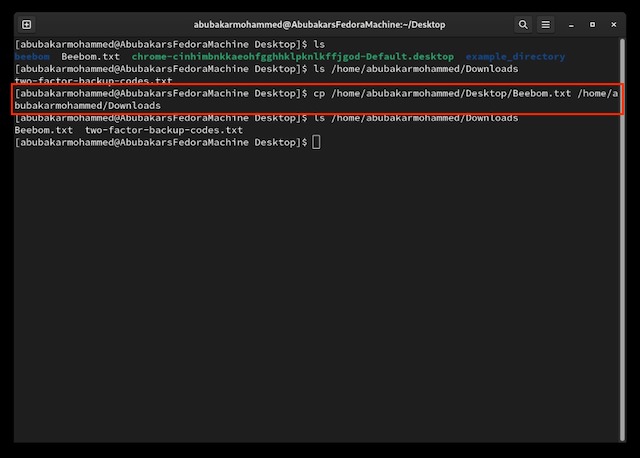This screenshot has height=458, width=640.
Task: Click the blue 'beebom' directory name
Action: pyautogui.click(x=33, y=57)
